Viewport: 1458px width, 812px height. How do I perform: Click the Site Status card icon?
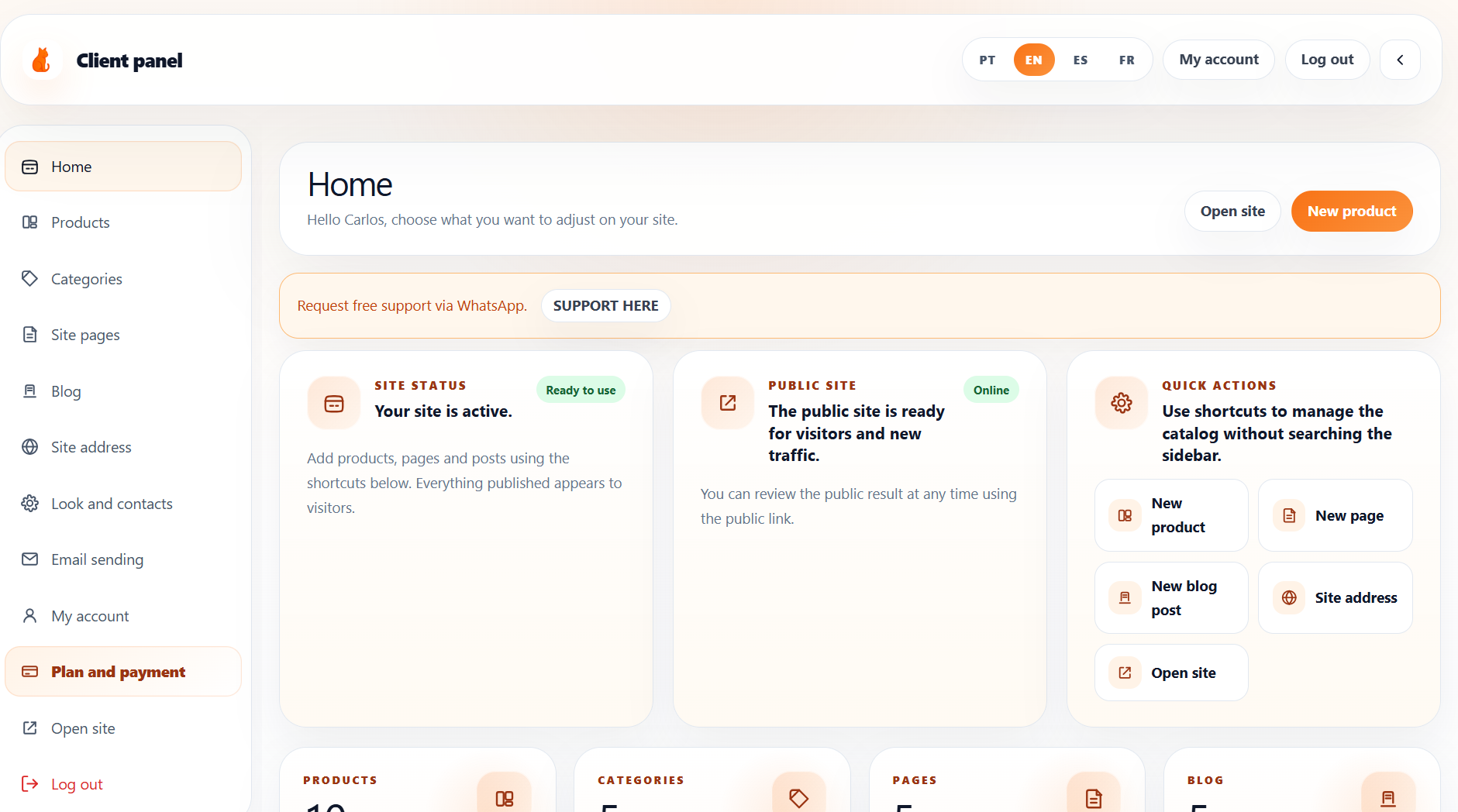point(334,403)
